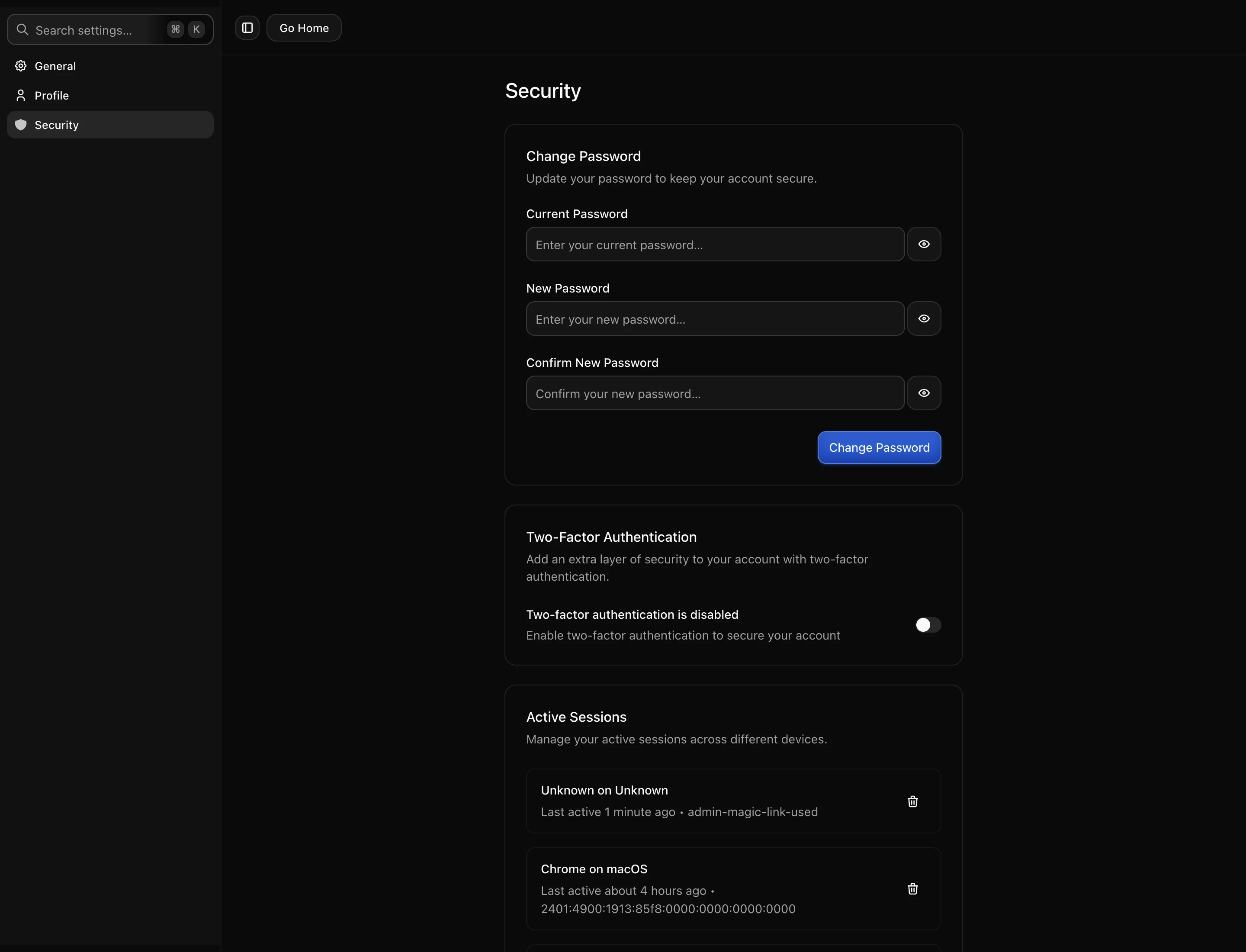This screenshot has width=1246, height=952.
Task: Click into Current Password field
Action: [715, 244]
